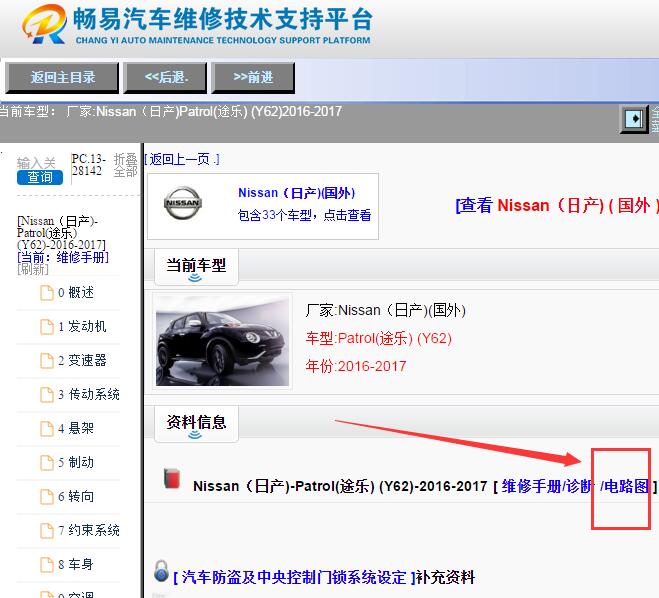Open the 1 发动机 tree item
This screenshot has height=598, width=659.
[82, 327]
